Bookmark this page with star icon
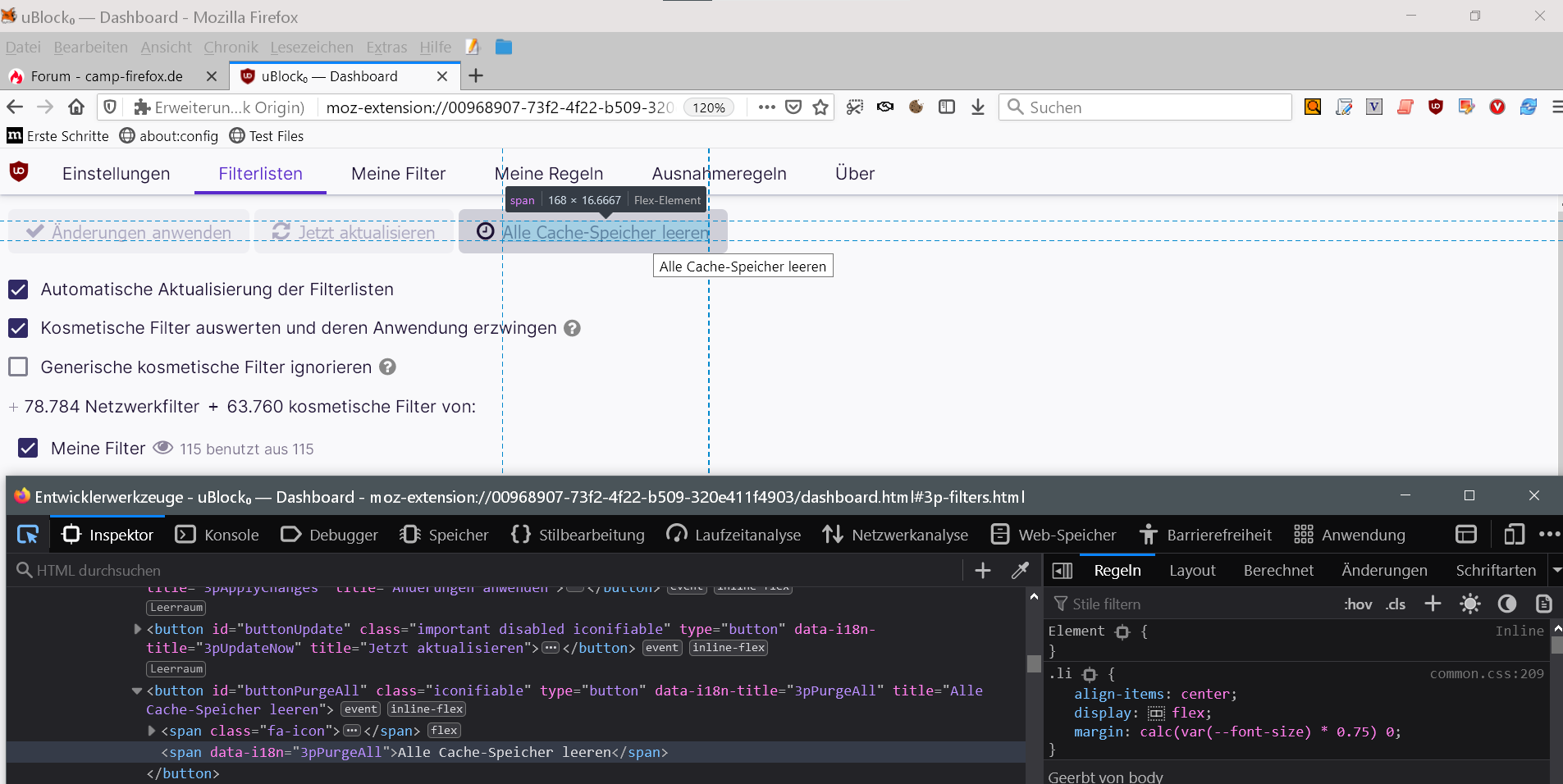This screenshot has width=1563, height=784. (x=820, y=107)
